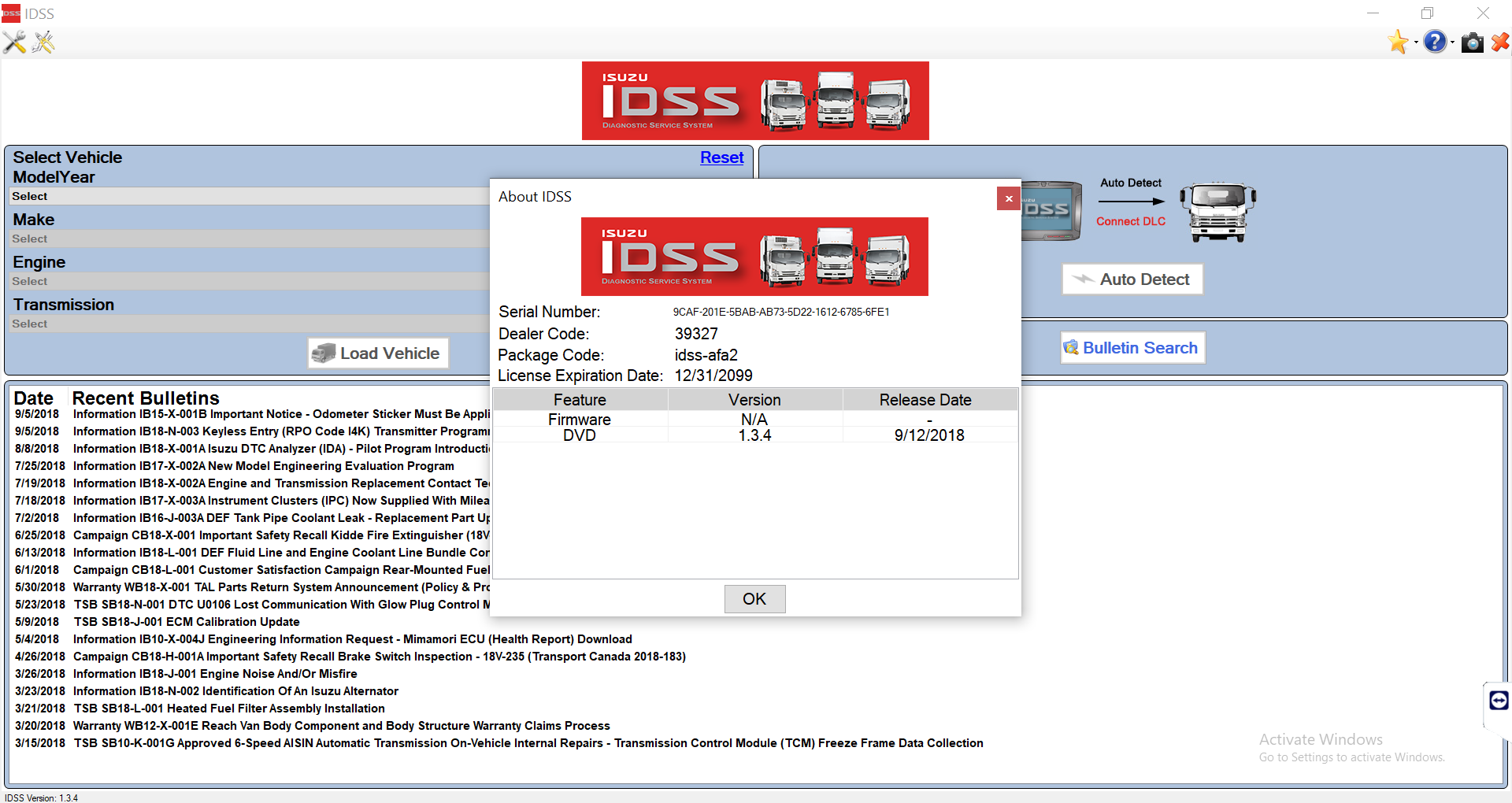Open bulletin IB15-X-001B Odometer Sticker notice
The image size is (1512, 803).
[x=281, y=414]
